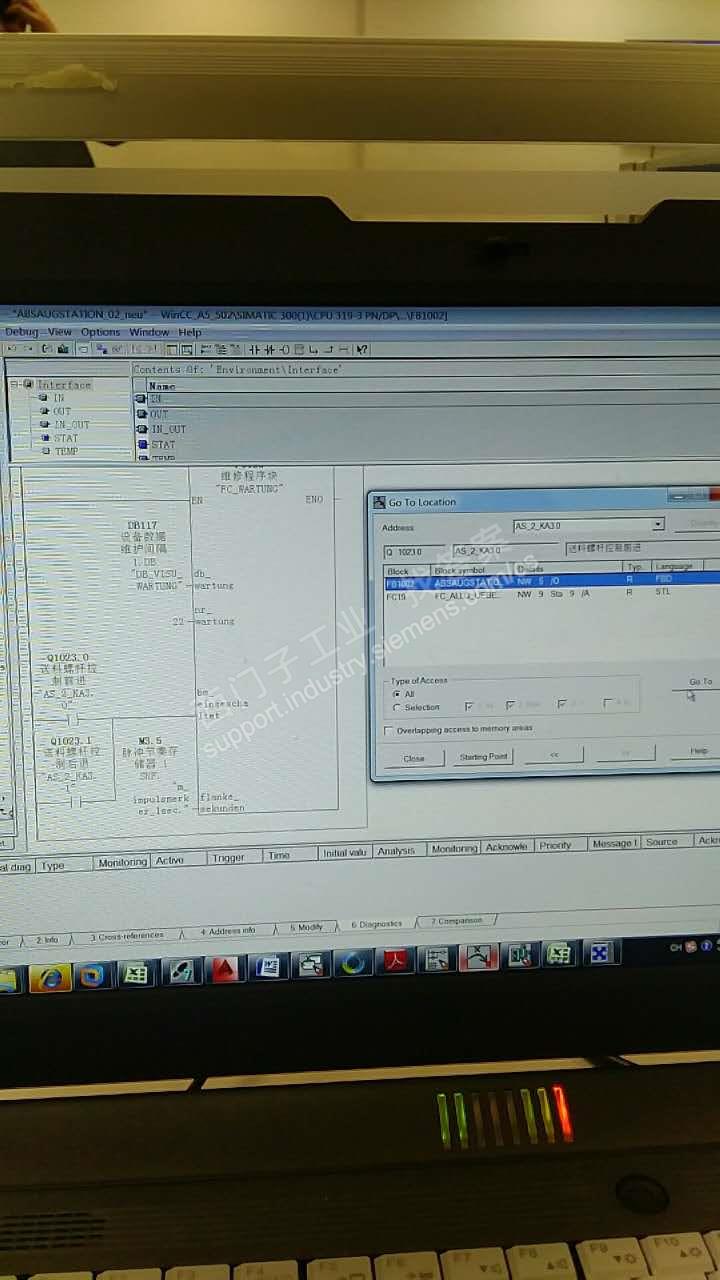Screen dimensions: 720x1280
Task: Enable Overlapping access to memory areas checkbox
Action: 389,730
